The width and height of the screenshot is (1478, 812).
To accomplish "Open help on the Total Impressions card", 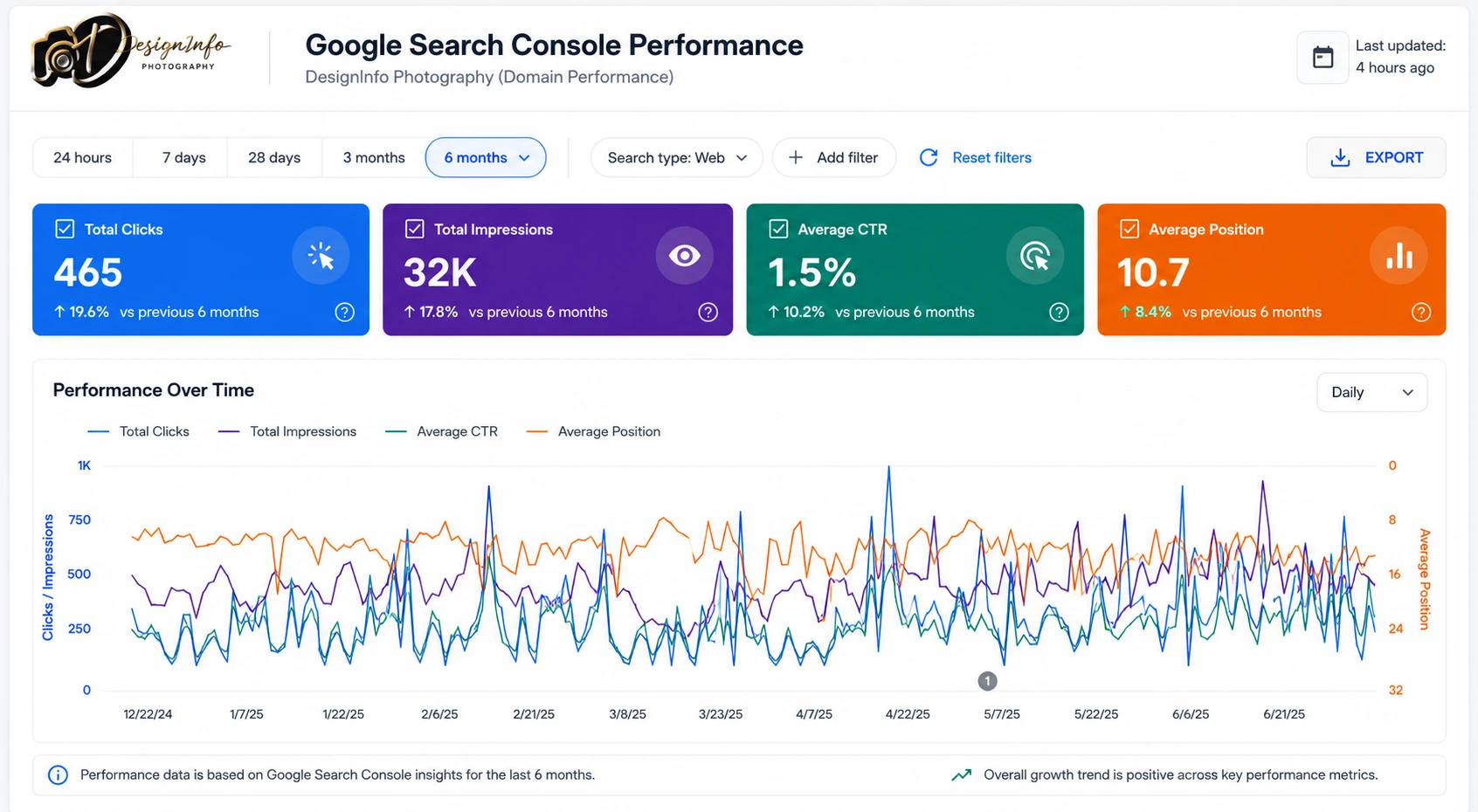I will tap(708, 312).
